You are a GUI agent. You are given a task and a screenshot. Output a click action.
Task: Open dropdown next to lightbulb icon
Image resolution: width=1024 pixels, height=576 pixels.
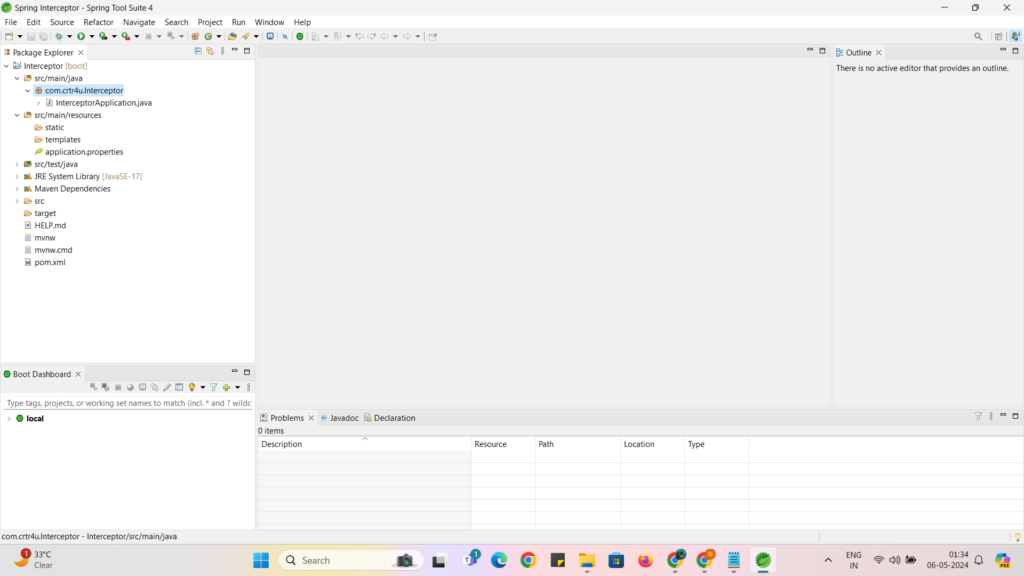(202, 387)
